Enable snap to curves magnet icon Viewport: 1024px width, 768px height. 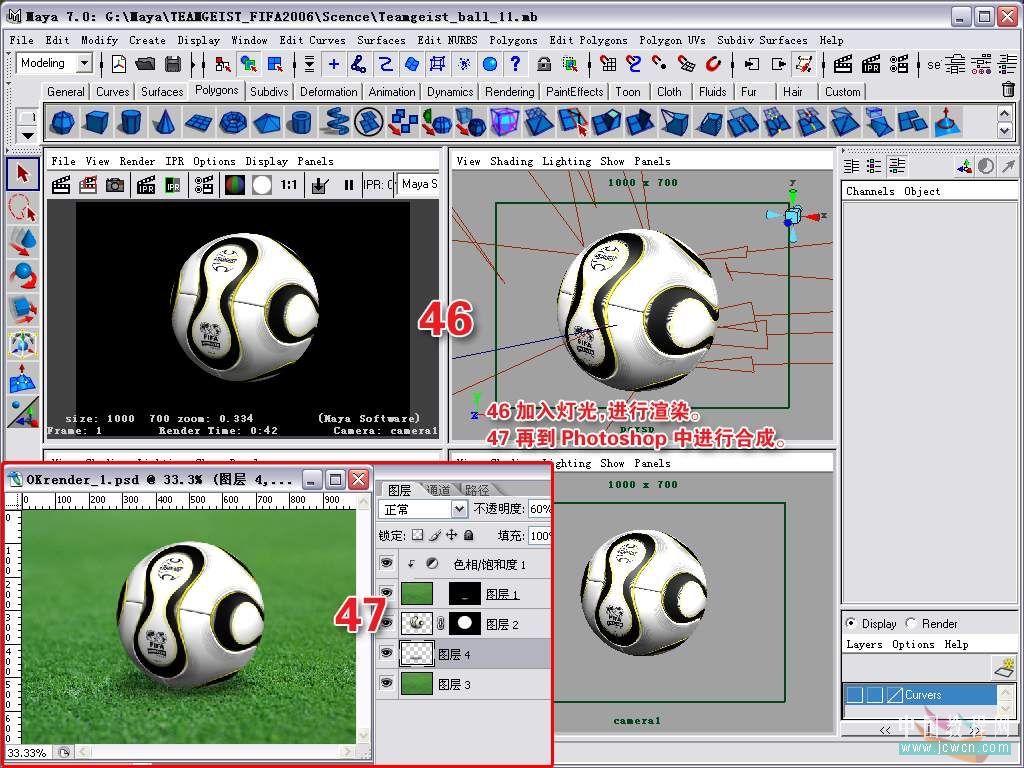click(633, 64)
